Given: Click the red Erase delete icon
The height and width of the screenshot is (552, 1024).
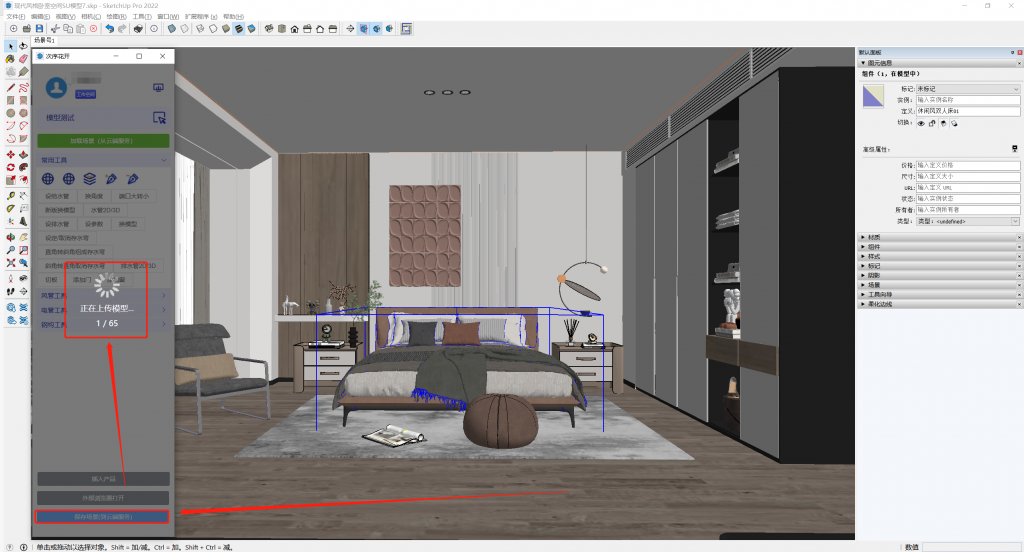Looking at the screenshot, I should tap(93, 29).
